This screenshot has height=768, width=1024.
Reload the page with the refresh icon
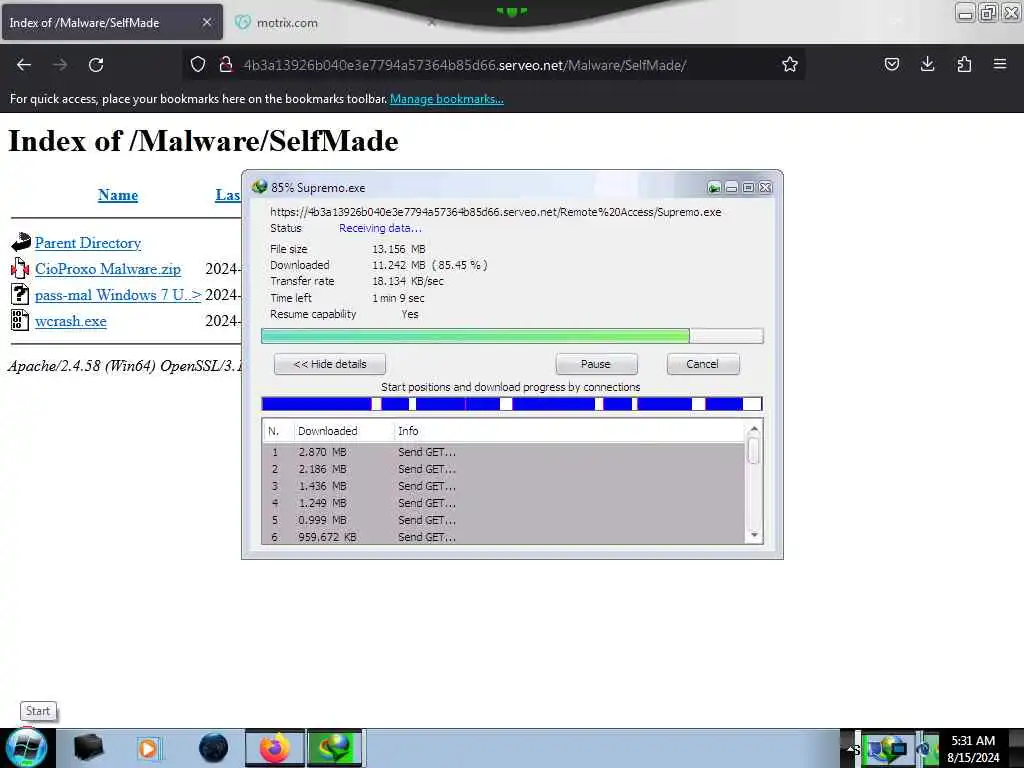click(96, 65)
